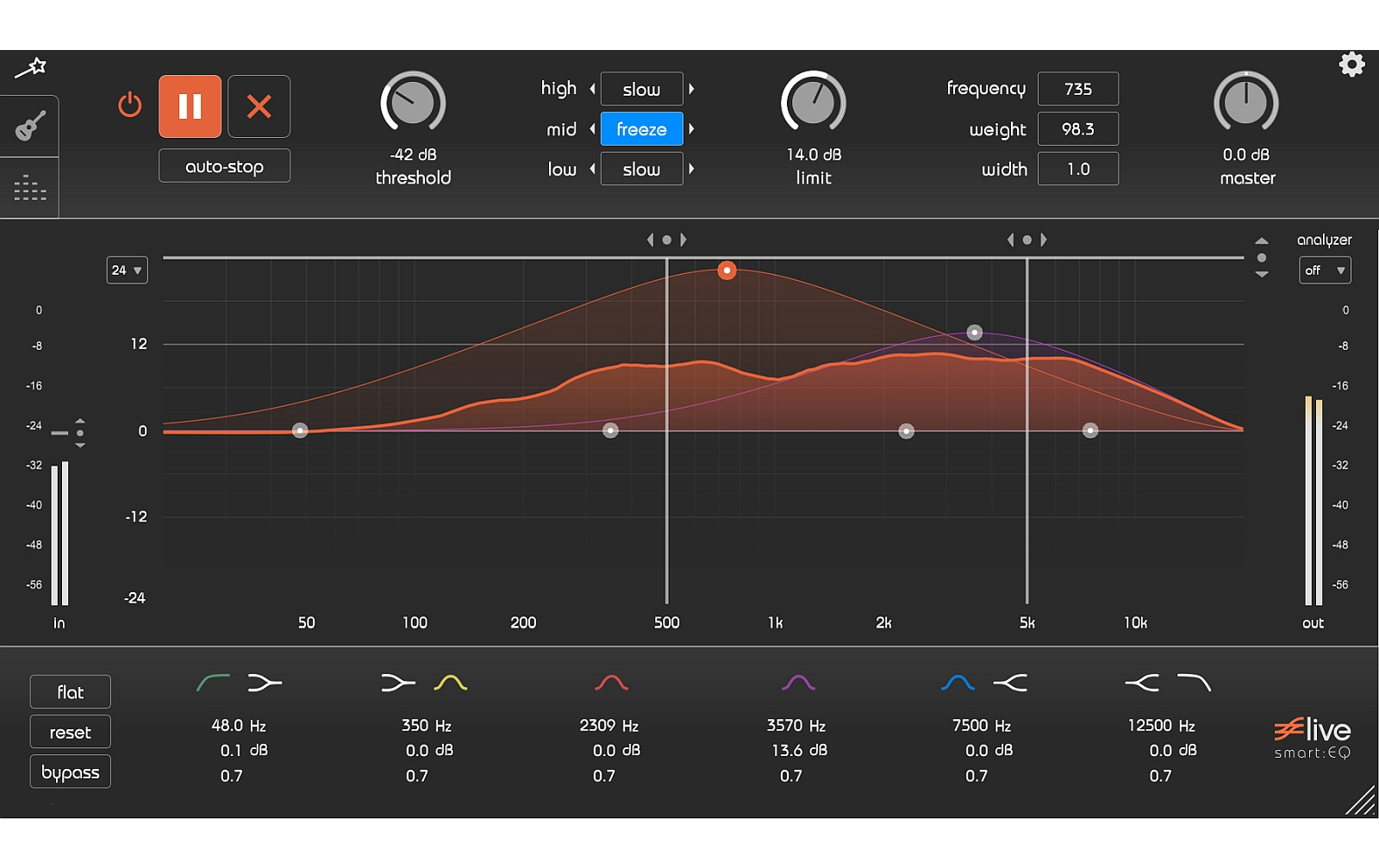
Task: Clear learned data with X button
Action: (259, 106)
